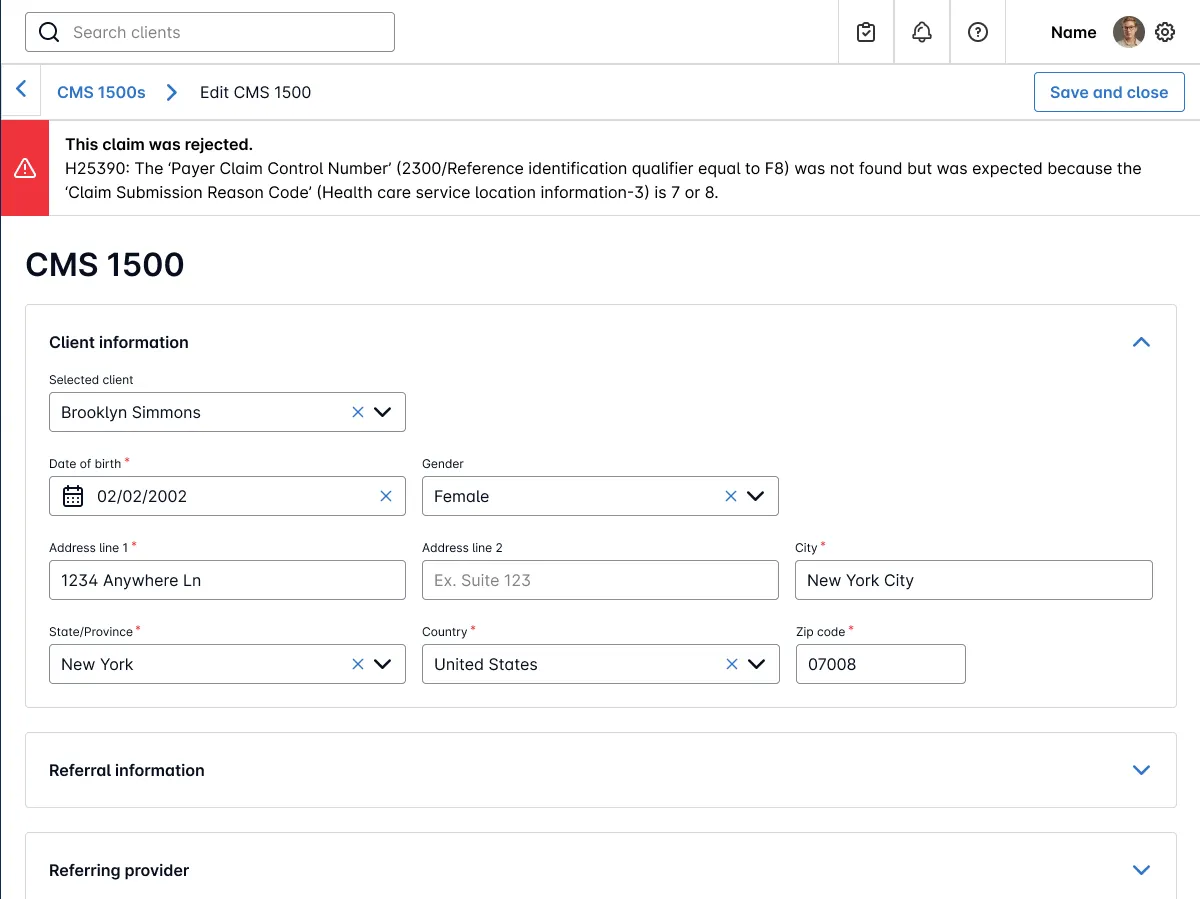Open notifications bell icon
This screenshot has height=899, width=1200.
[922, 32]
